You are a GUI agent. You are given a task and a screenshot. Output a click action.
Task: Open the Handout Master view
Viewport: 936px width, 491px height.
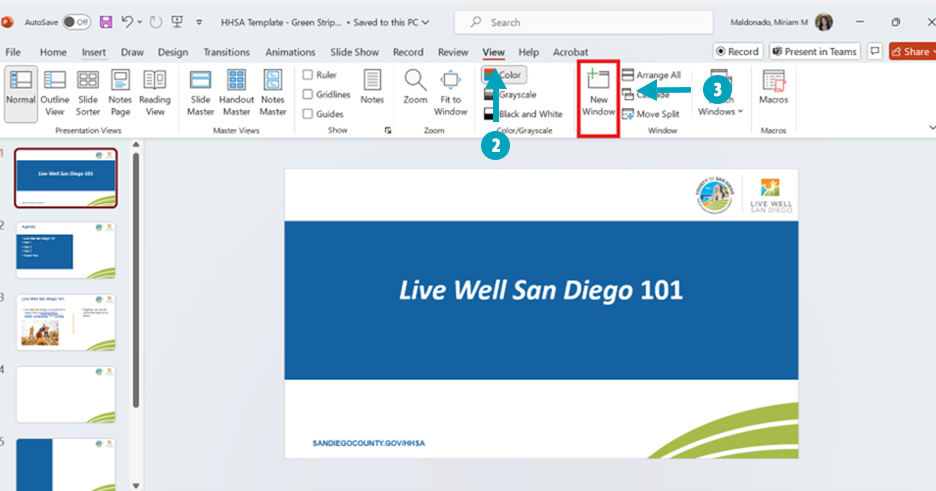click(236, 94)
